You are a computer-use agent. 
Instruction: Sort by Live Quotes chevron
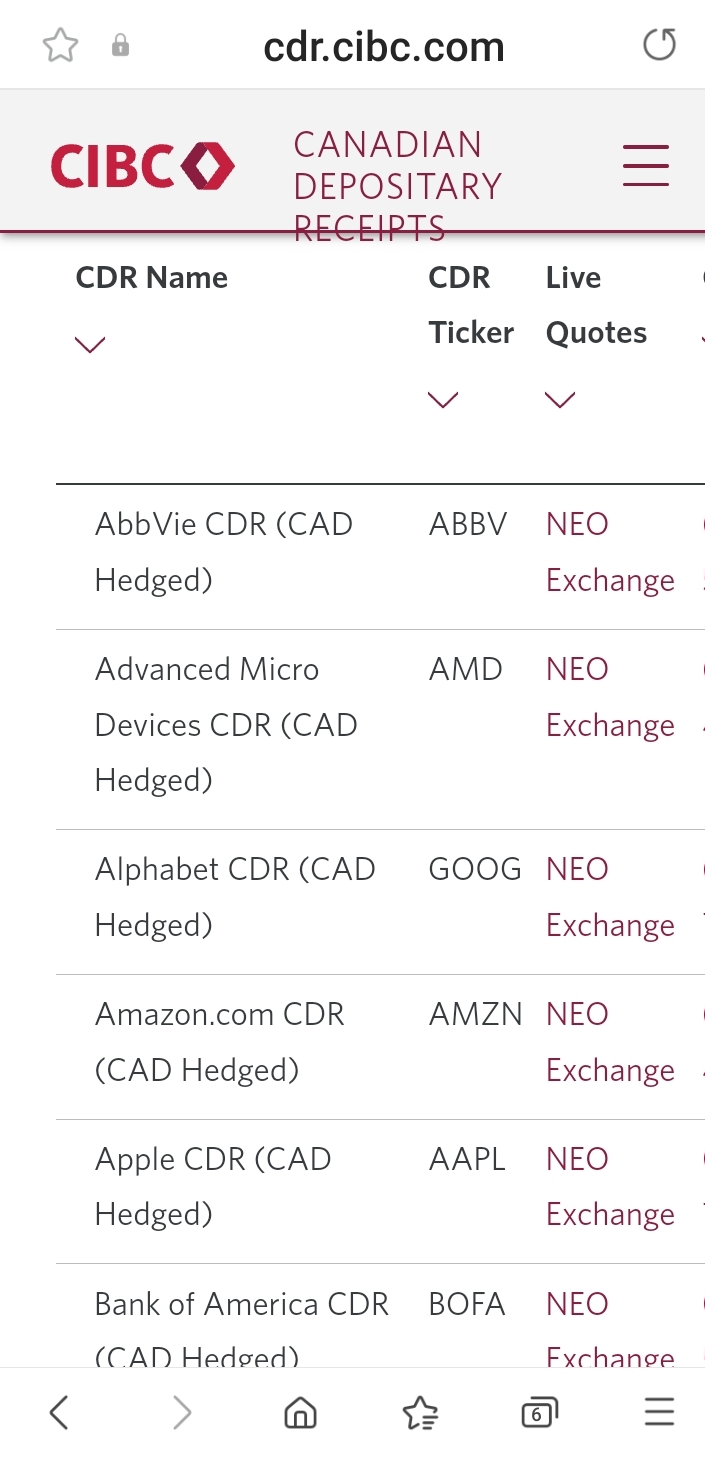tap(560, 400)
